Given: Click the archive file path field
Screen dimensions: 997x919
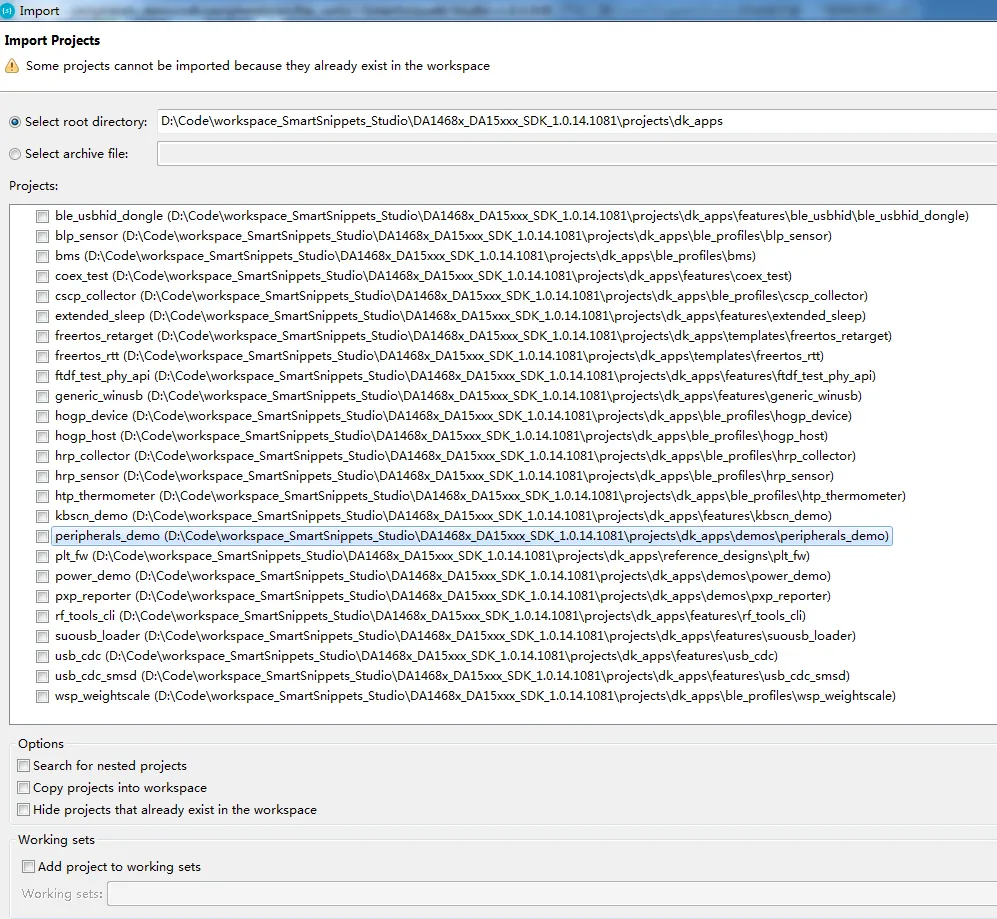Looking at the screenshot, I should click(x=575, y=154).
